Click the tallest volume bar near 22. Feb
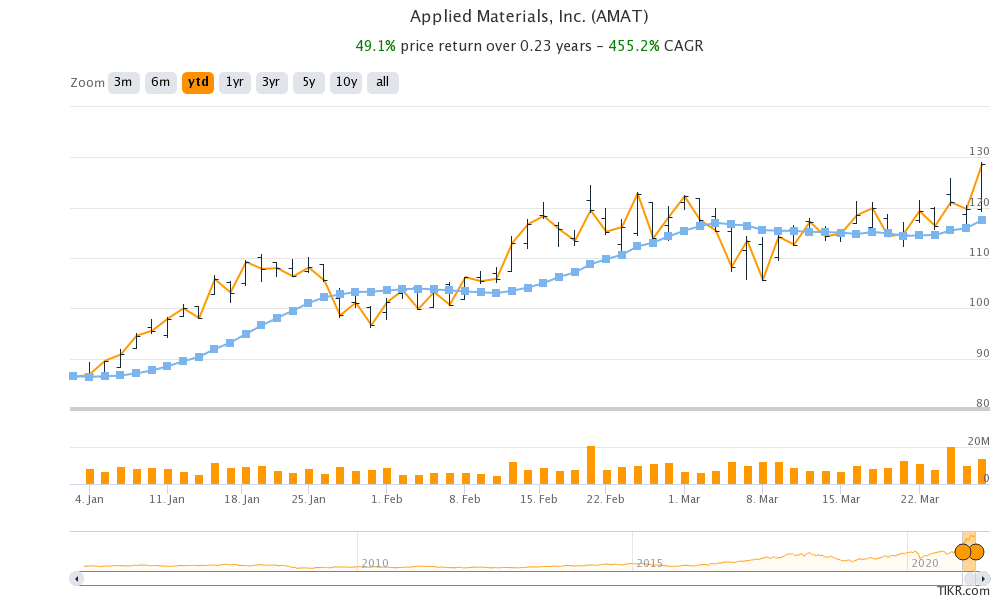 point(591,465)
